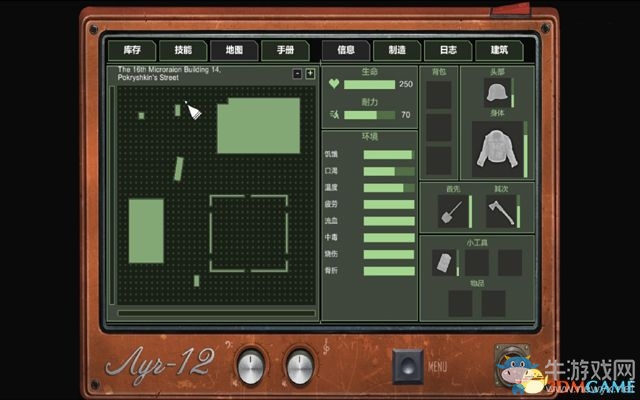Switch to the 信息 info tab

coord(346,50)
